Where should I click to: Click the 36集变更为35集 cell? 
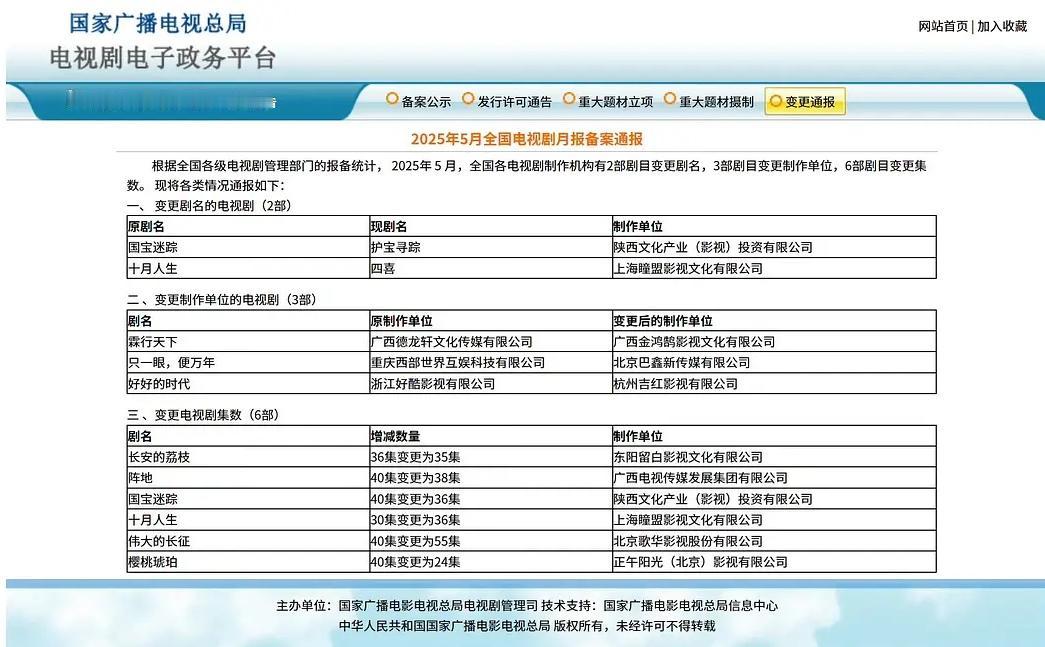[x=491, y=457]
